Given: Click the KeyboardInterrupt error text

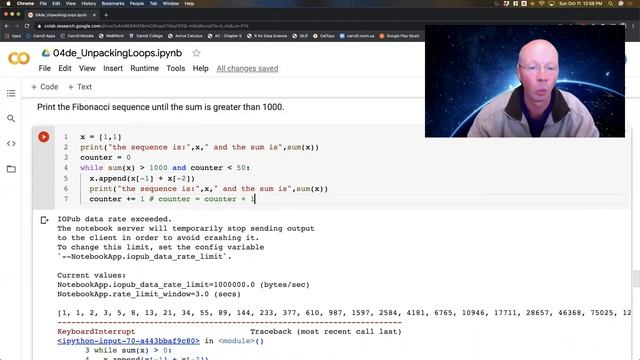Looking at the screenshot, I should point(96,331).
